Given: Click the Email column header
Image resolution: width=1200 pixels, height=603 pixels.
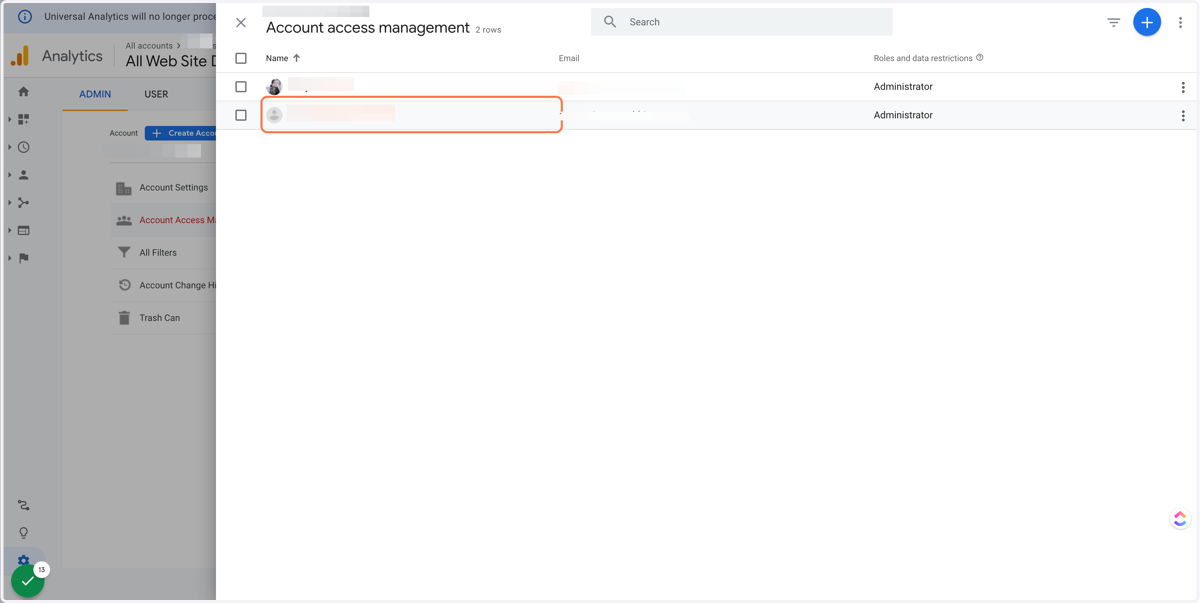Looking at the screenshot, I should 569,58.
